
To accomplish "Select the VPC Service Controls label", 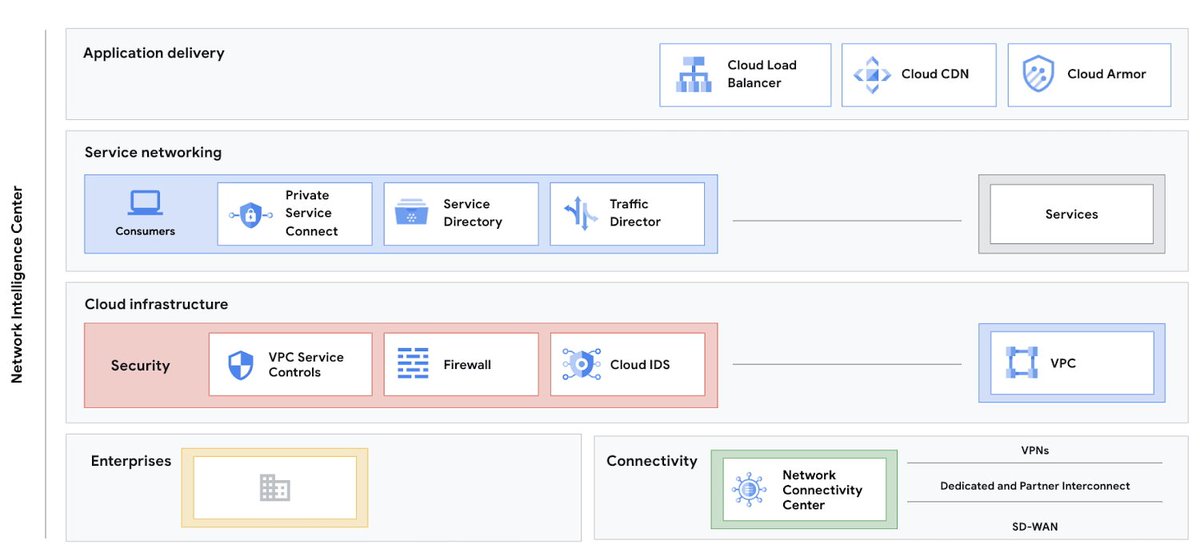I will tap(306, 365).
